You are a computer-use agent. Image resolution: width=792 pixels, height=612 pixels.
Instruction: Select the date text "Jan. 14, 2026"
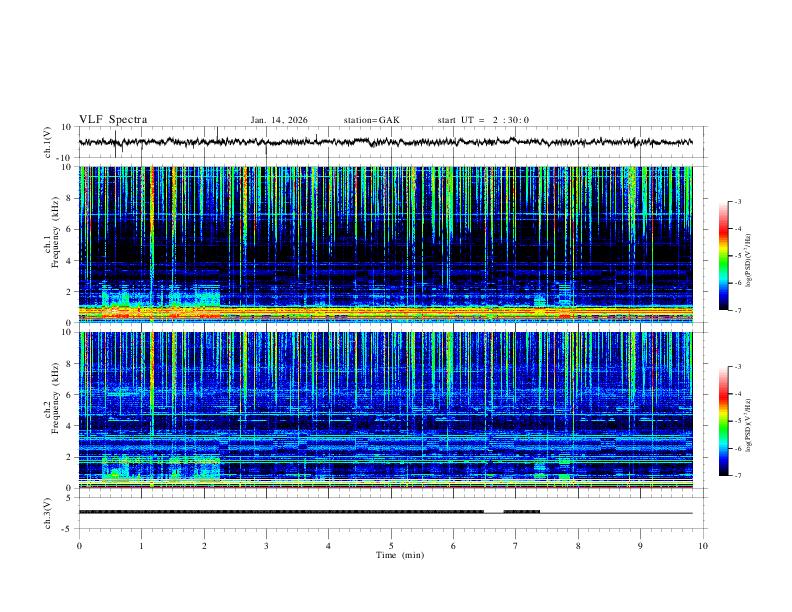pyautogui.click(x=279, y=120)
